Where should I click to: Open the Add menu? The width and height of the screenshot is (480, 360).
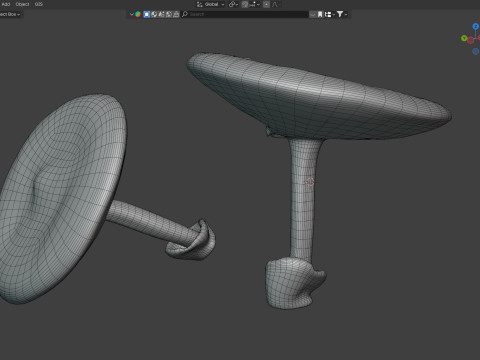pos(6,4)
